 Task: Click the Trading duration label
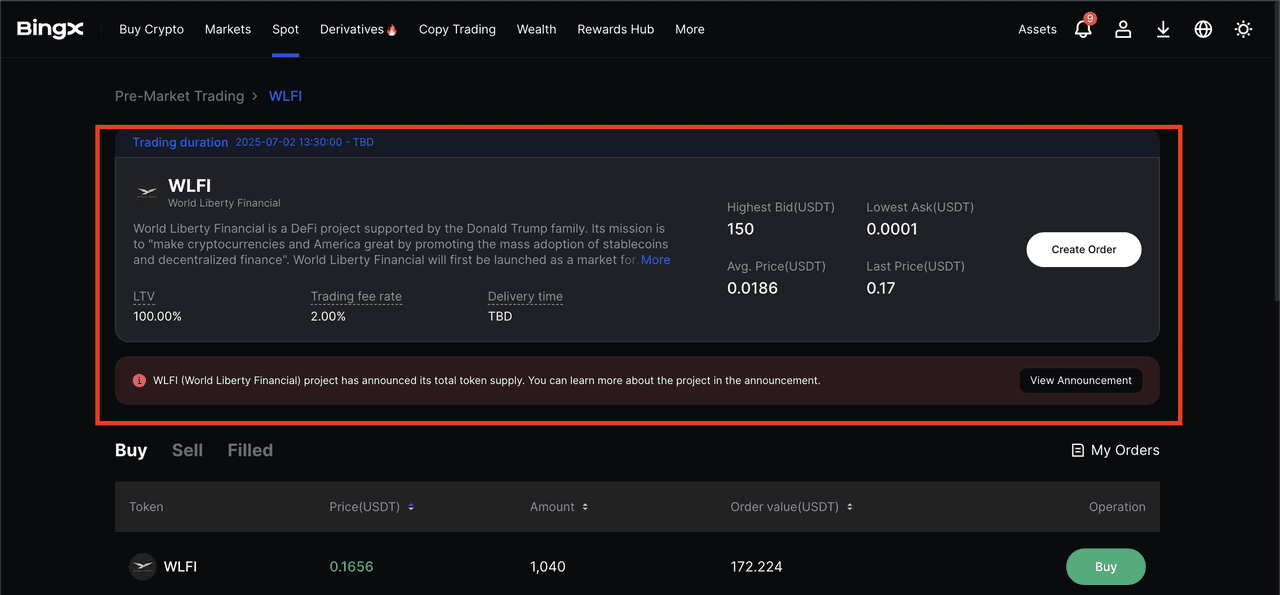pos(180,142)
